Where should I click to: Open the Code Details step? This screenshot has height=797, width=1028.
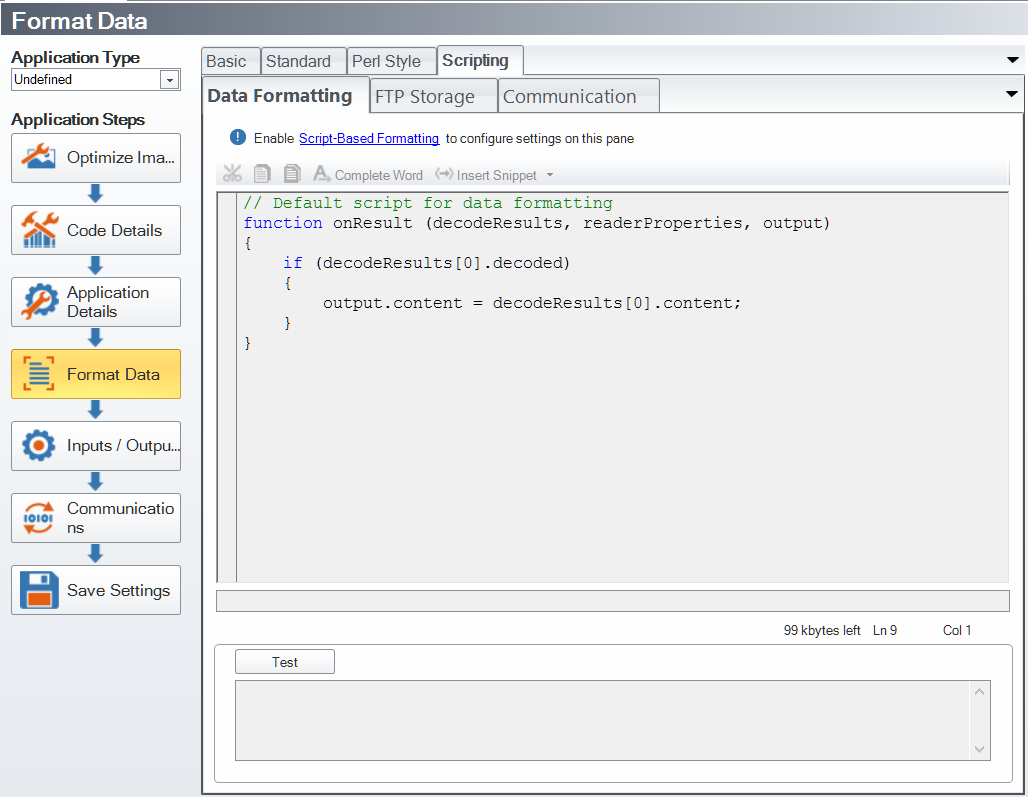96,230
